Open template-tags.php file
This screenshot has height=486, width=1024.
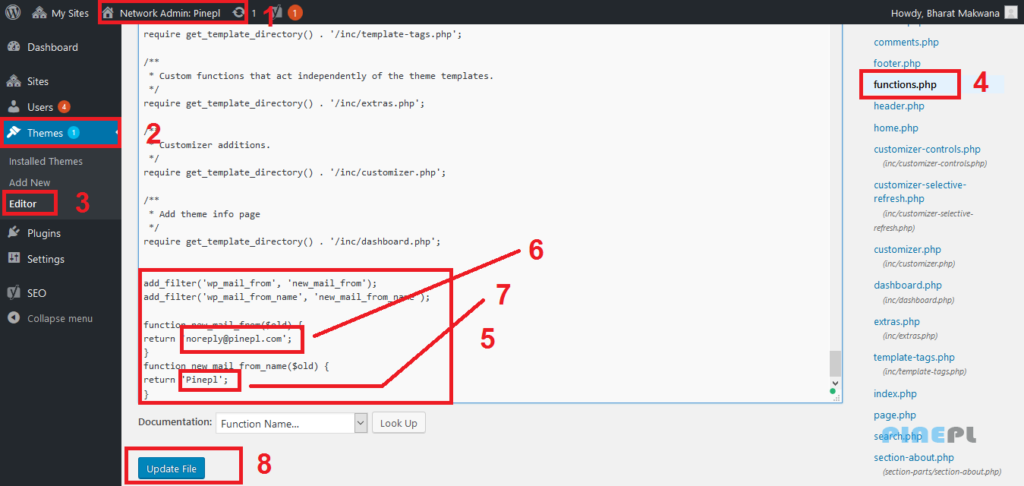[x=914, y=358]
